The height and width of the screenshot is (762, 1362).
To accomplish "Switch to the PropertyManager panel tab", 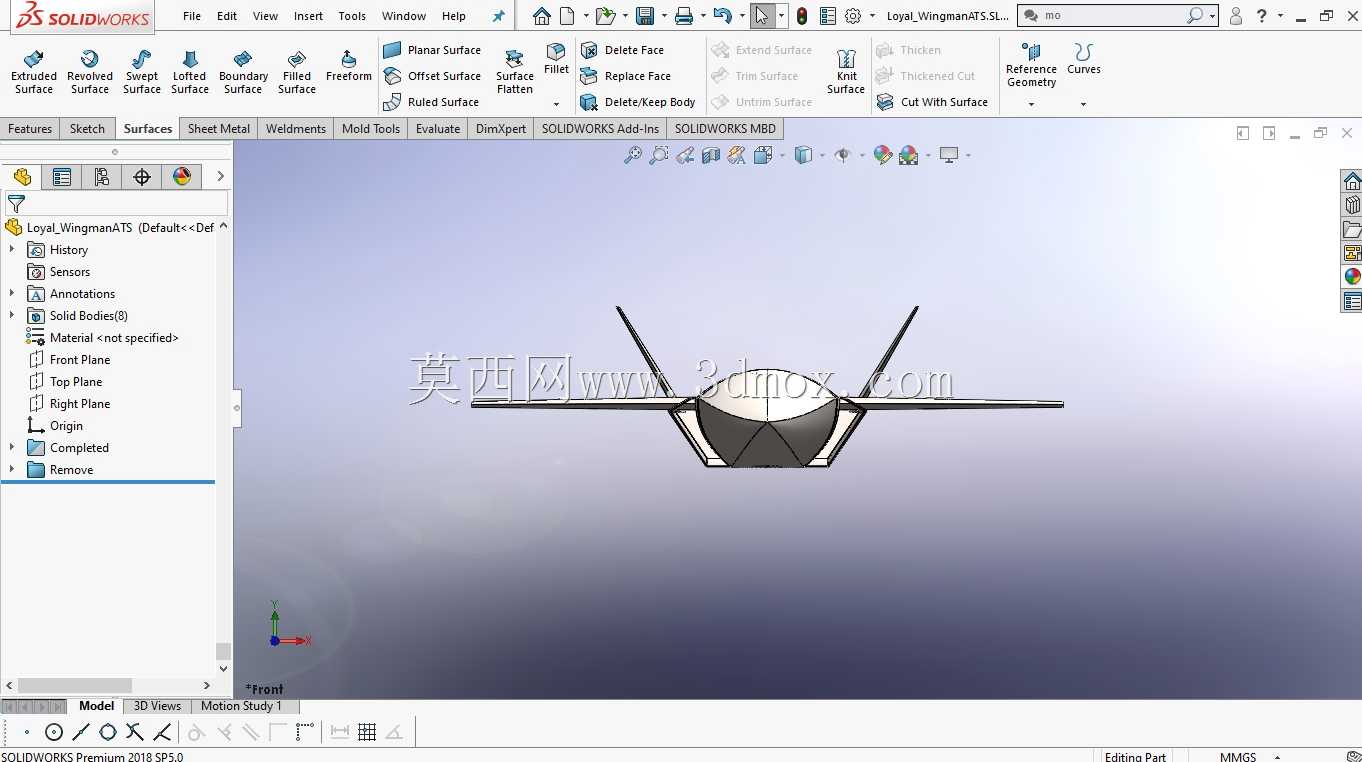I will point(62,177).
